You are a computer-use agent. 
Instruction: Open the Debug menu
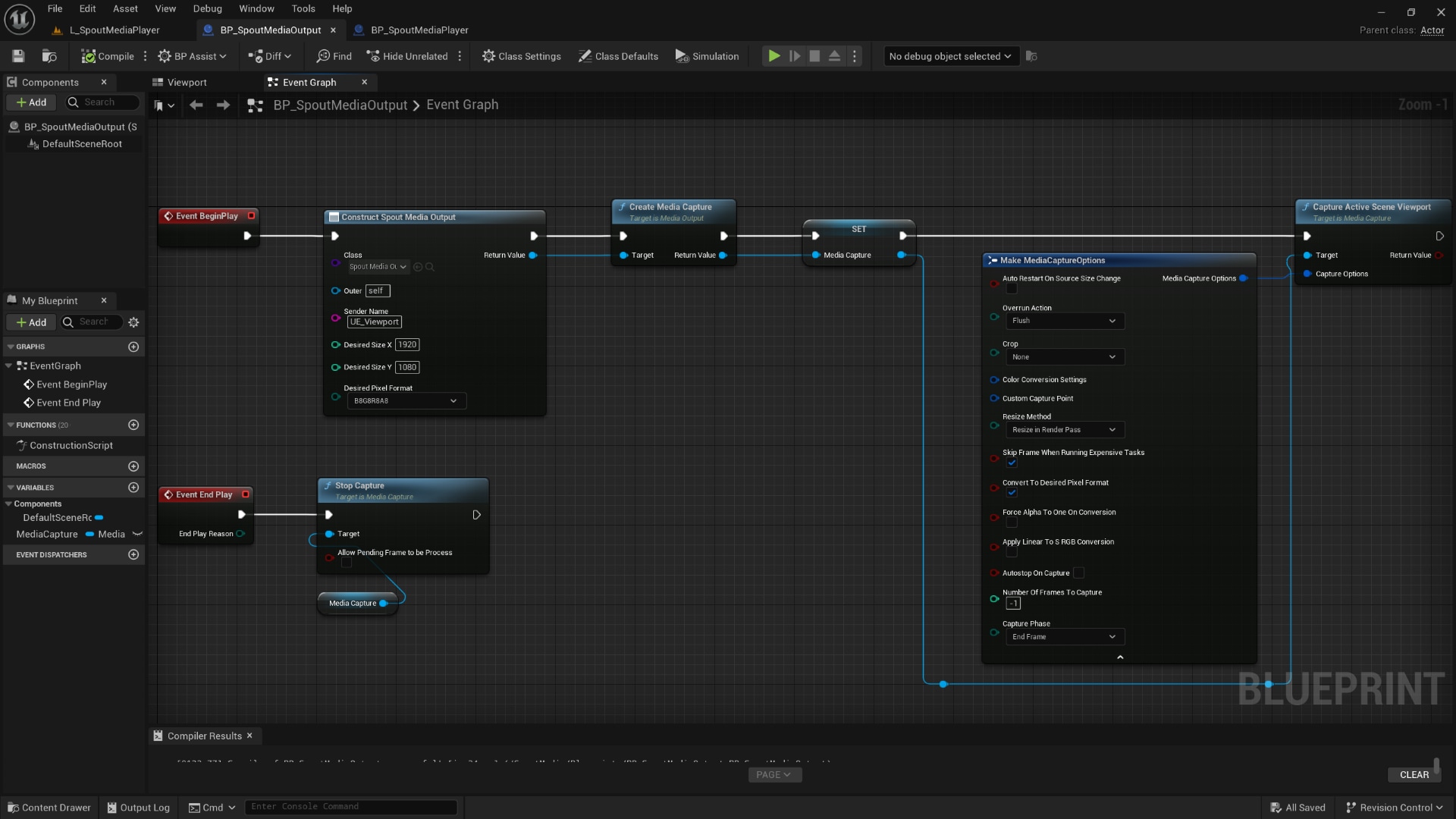click(207, 8)
